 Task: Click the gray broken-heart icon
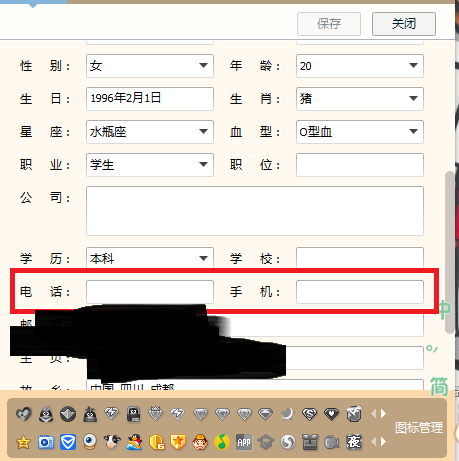23,414
